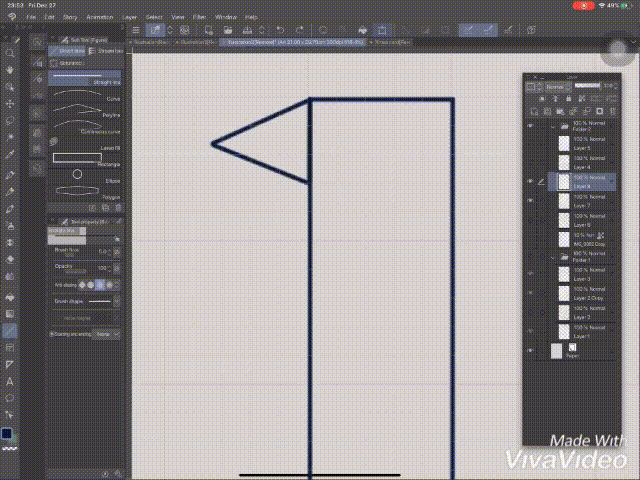Screen dimensions: 640x480
Task: Switch to the Stream line sub tool tab
Action: tap(105, 51)
